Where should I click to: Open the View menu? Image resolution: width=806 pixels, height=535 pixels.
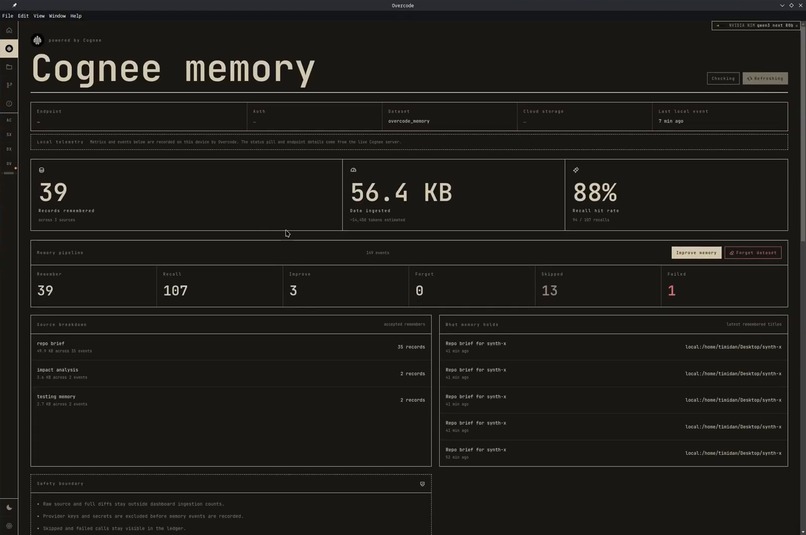point(39,16)
